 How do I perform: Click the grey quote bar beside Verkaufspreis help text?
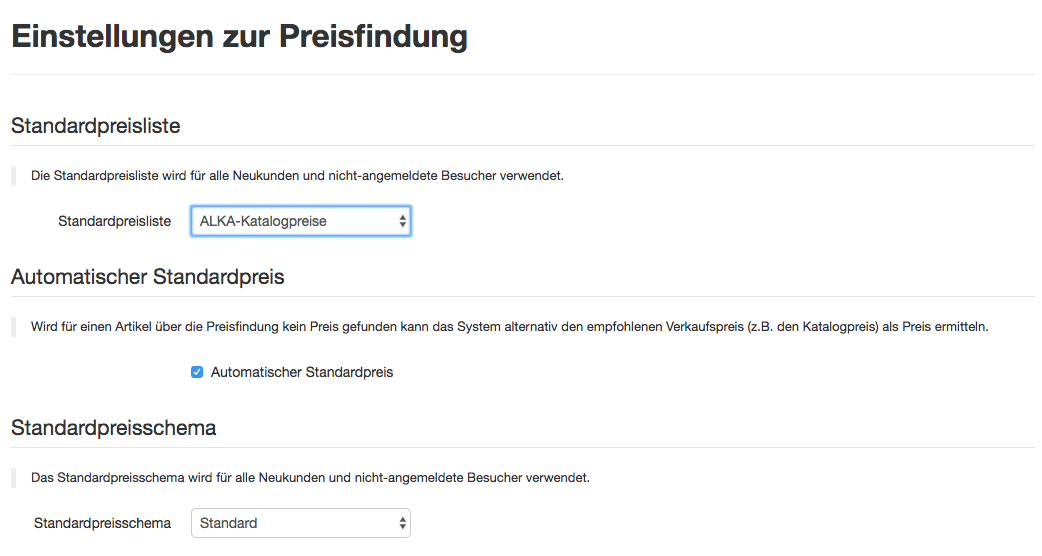point(14,327)
